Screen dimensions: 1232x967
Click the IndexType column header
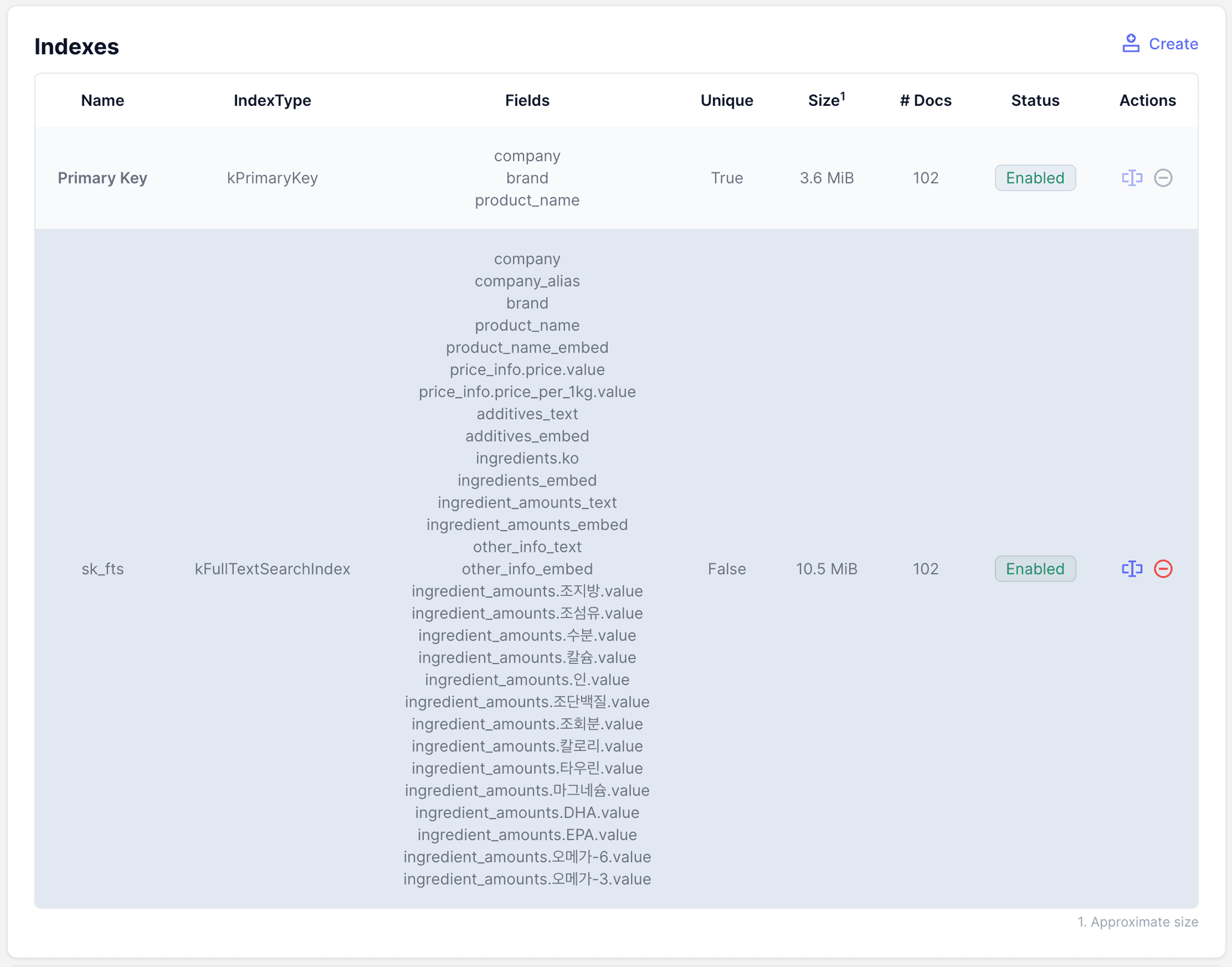point(272,100)
